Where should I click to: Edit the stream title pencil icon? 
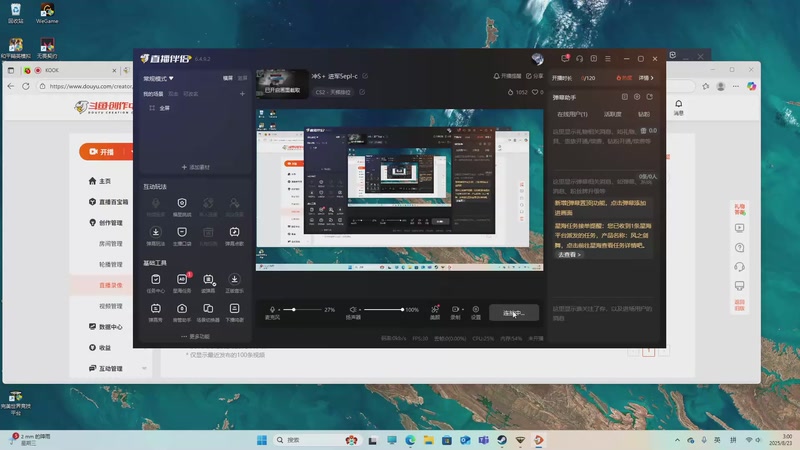(x=365, y=76)
